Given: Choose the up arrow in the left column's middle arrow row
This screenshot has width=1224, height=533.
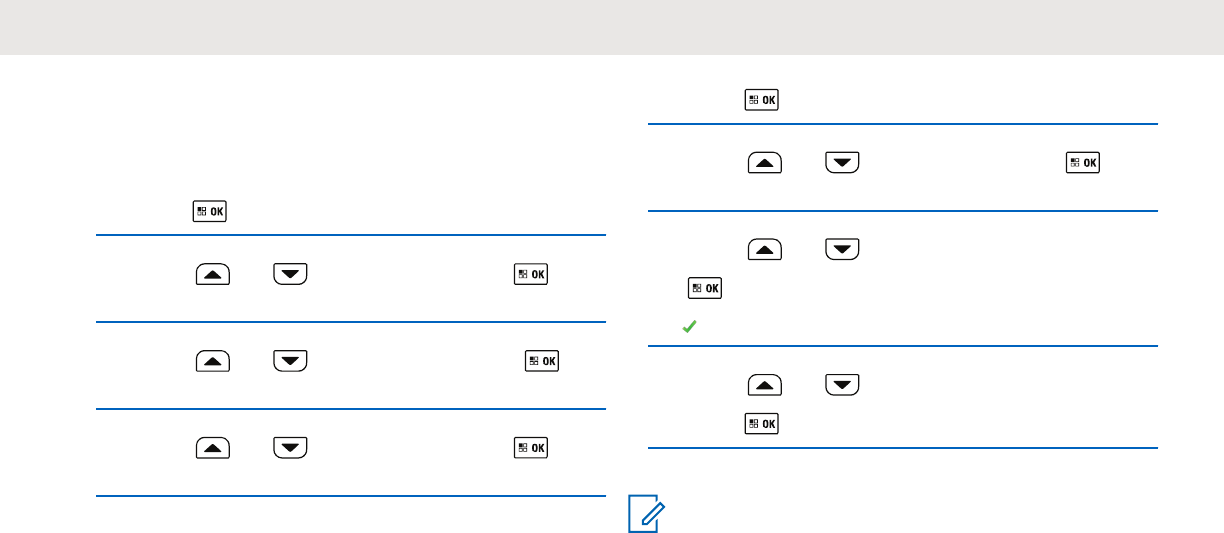Looking at the screenshot, I should click(213, 360).
